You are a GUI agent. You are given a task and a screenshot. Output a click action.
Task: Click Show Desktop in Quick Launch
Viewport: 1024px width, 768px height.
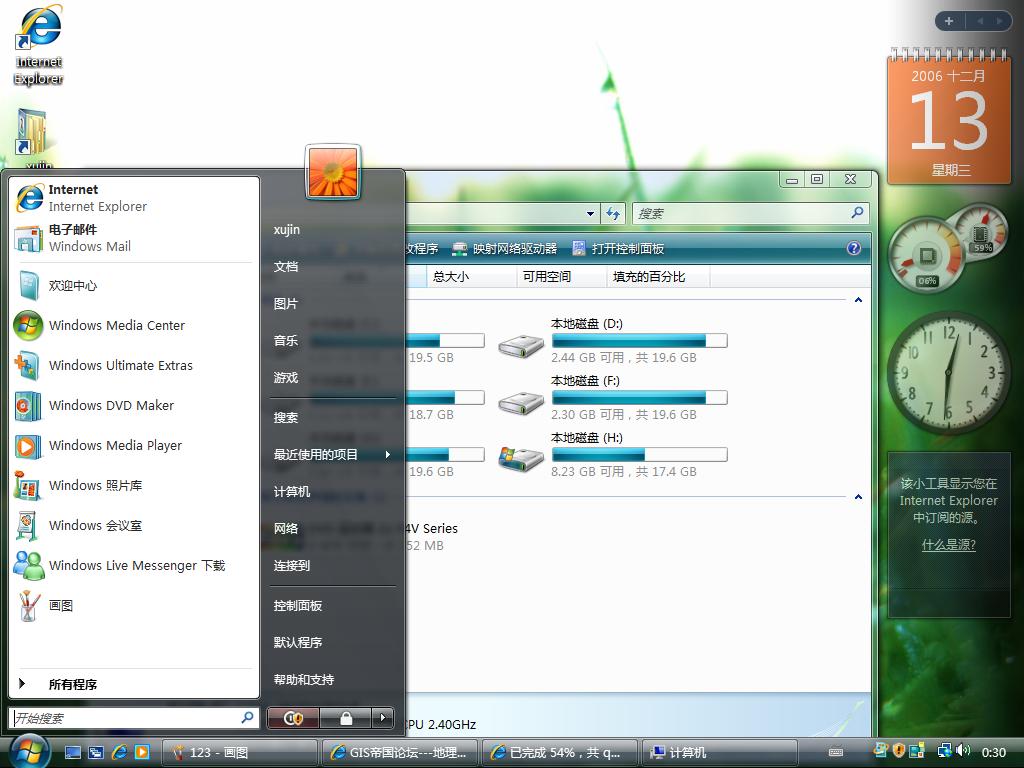72,752
